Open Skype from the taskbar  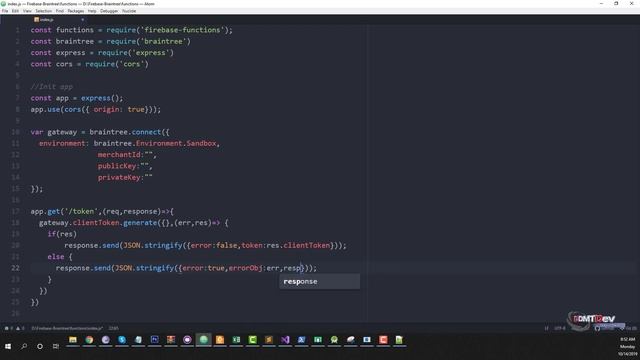coord(122,340)
